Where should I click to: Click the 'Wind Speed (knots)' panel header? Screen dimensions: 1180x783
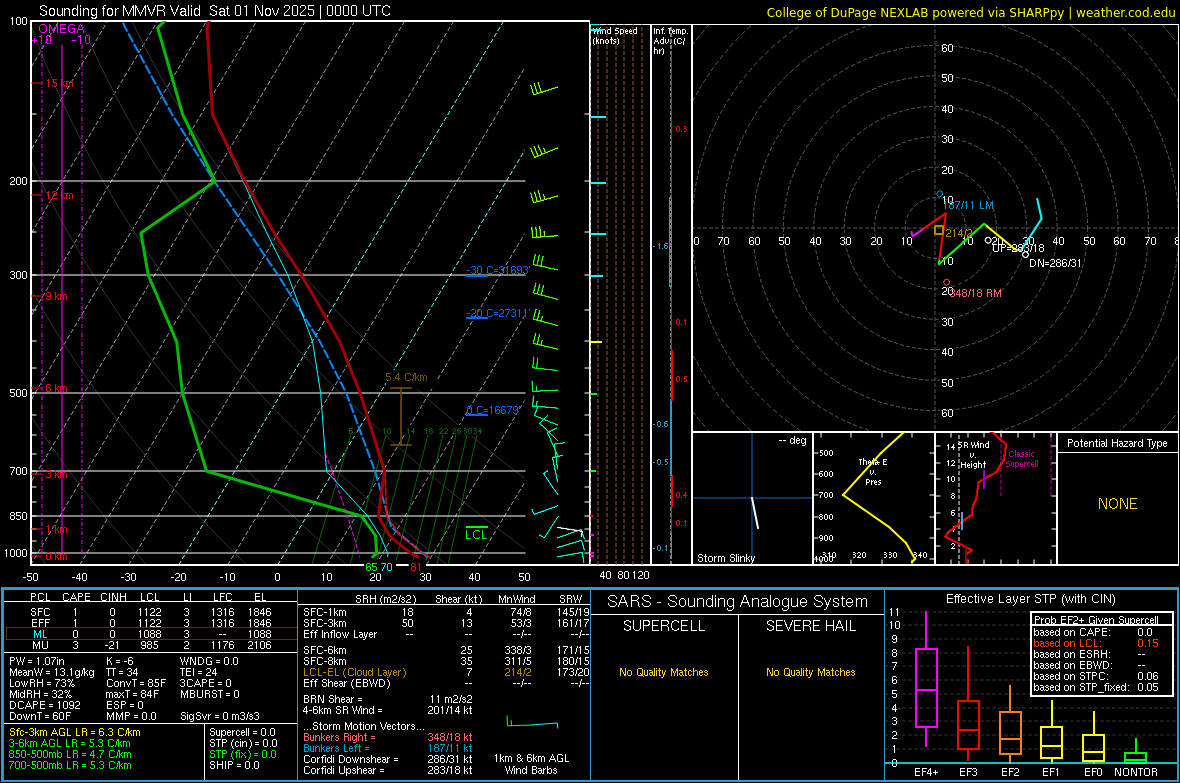615,35
